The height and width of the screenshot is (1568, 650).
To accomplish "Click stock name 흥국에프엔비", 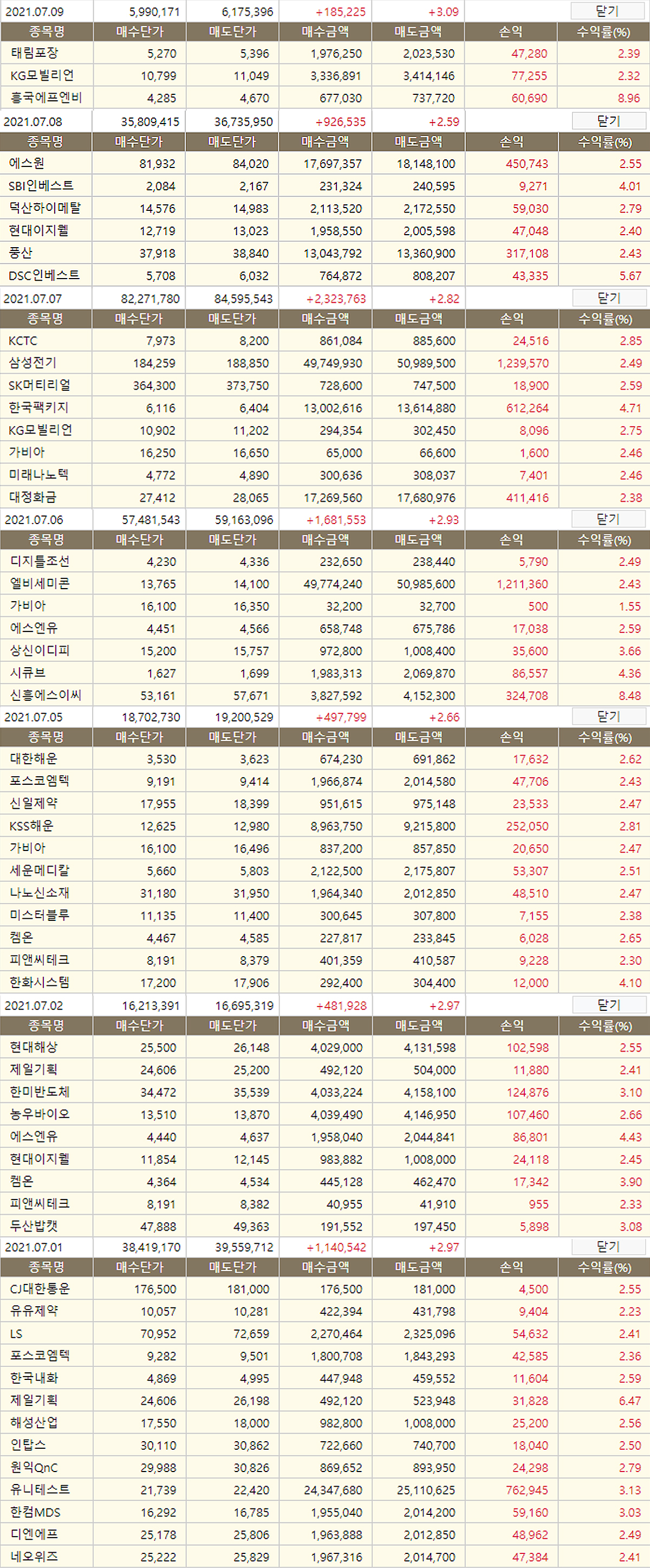I will pos(46,98).
